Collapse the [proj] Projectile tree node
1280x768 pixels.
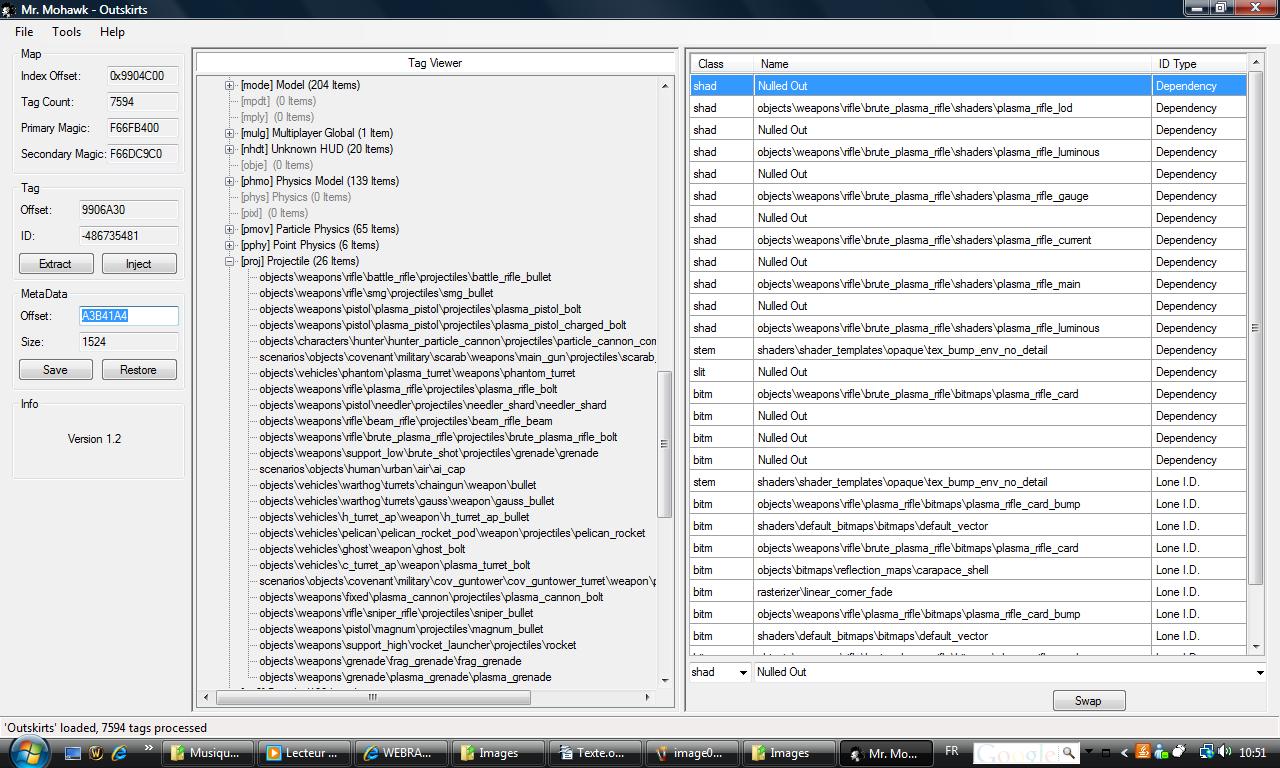click(230, 261)
